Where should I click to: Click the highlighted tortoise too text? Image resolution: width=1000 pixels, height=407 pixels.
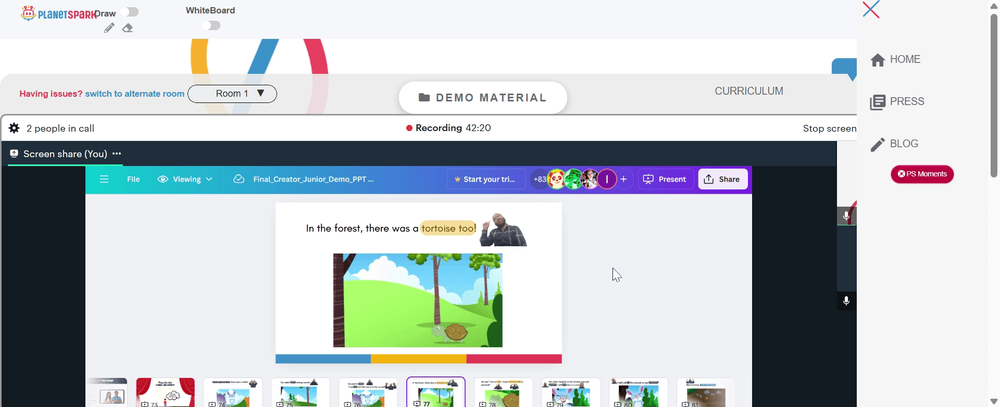point(448,228)
